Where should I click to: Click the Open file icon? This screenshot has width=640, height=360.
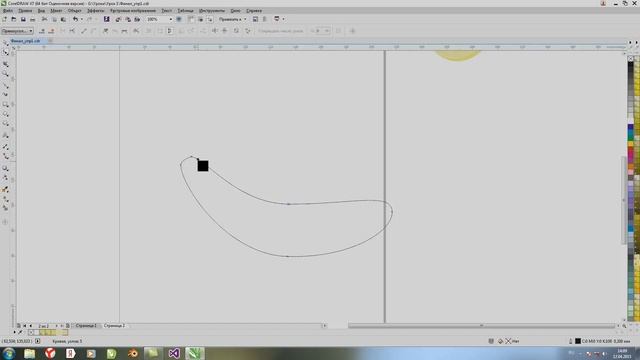point(13,19)
